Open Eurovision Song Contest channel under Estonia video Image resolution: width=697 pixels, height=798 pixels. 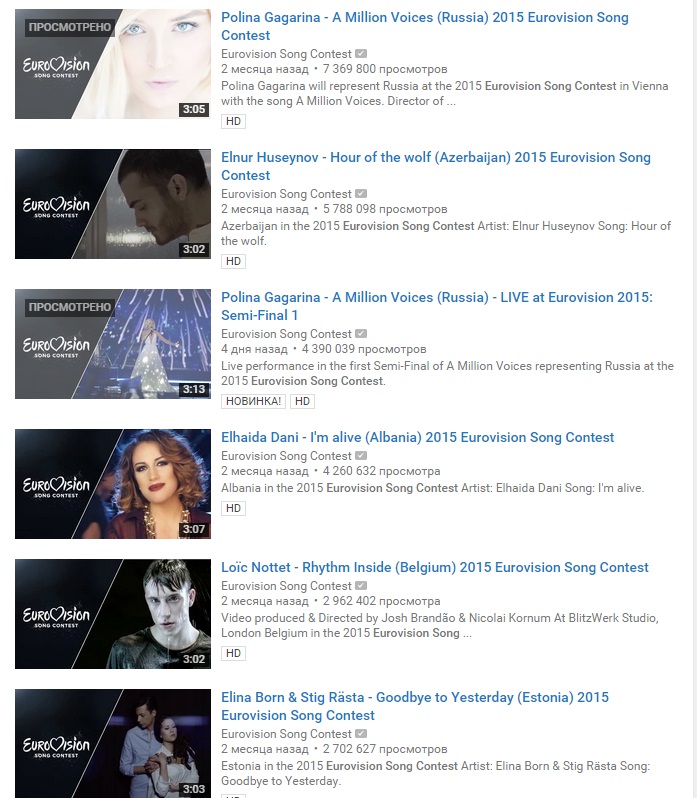[286, 734]
